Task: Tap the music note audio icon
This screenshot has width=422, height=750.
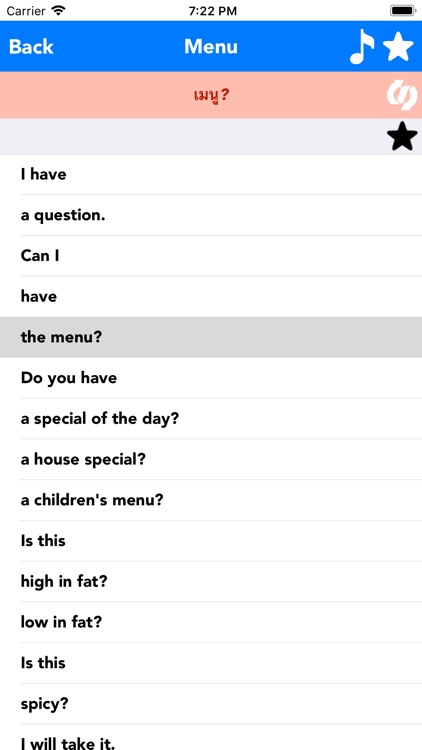Action: (x=362, y=46)
